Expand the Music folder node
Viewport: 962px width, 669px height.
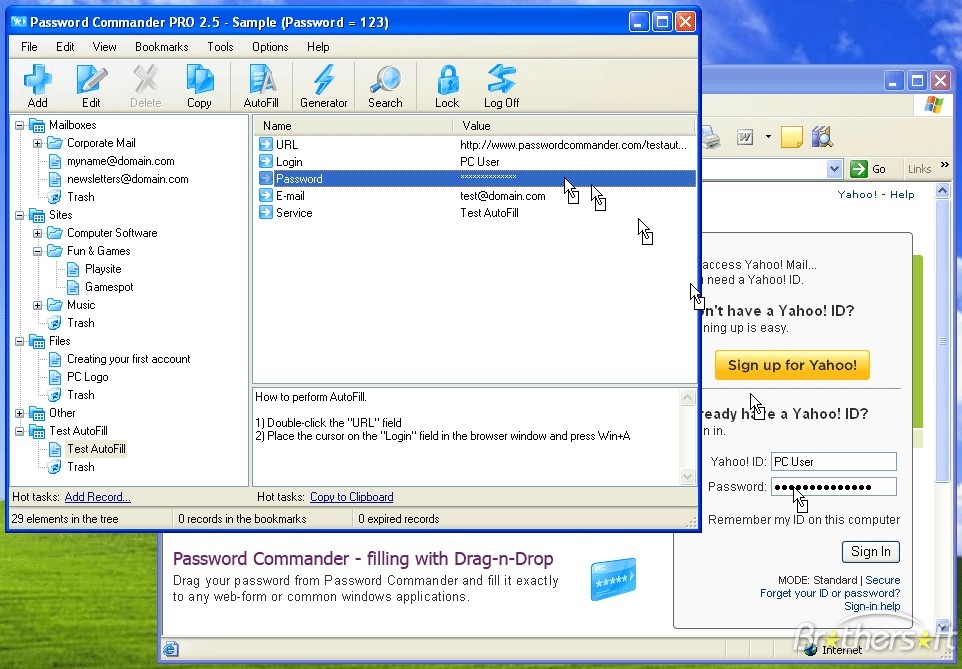pyautogui.click(x=37, y=305)
